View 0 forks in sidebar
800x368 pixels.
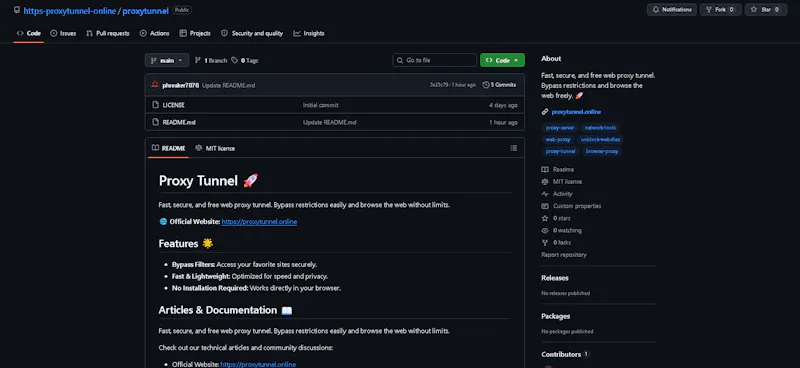click(556, 243)
